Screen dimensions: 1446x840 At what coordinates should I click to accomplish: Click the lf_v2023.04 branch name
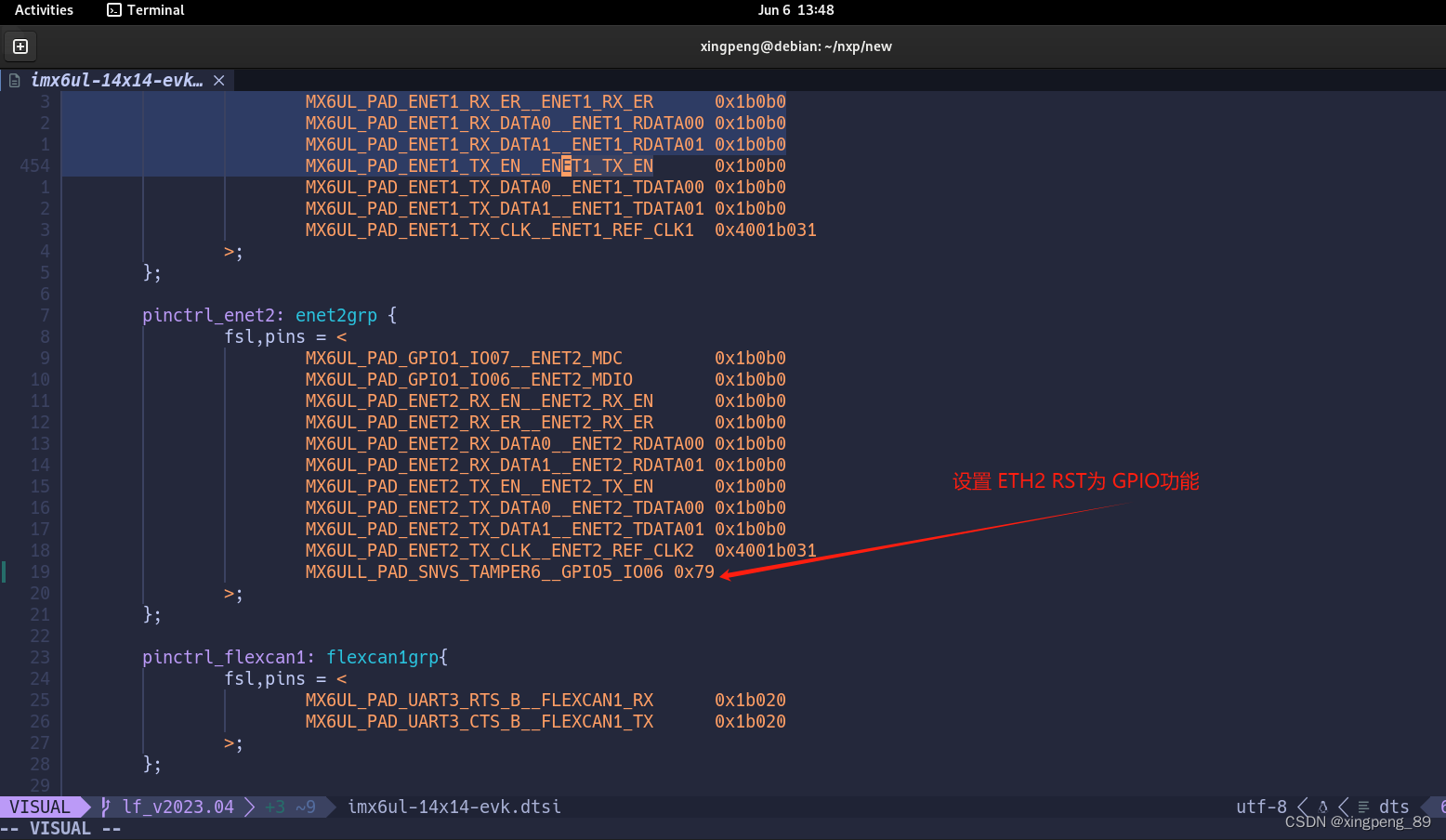tap(177, 807)
